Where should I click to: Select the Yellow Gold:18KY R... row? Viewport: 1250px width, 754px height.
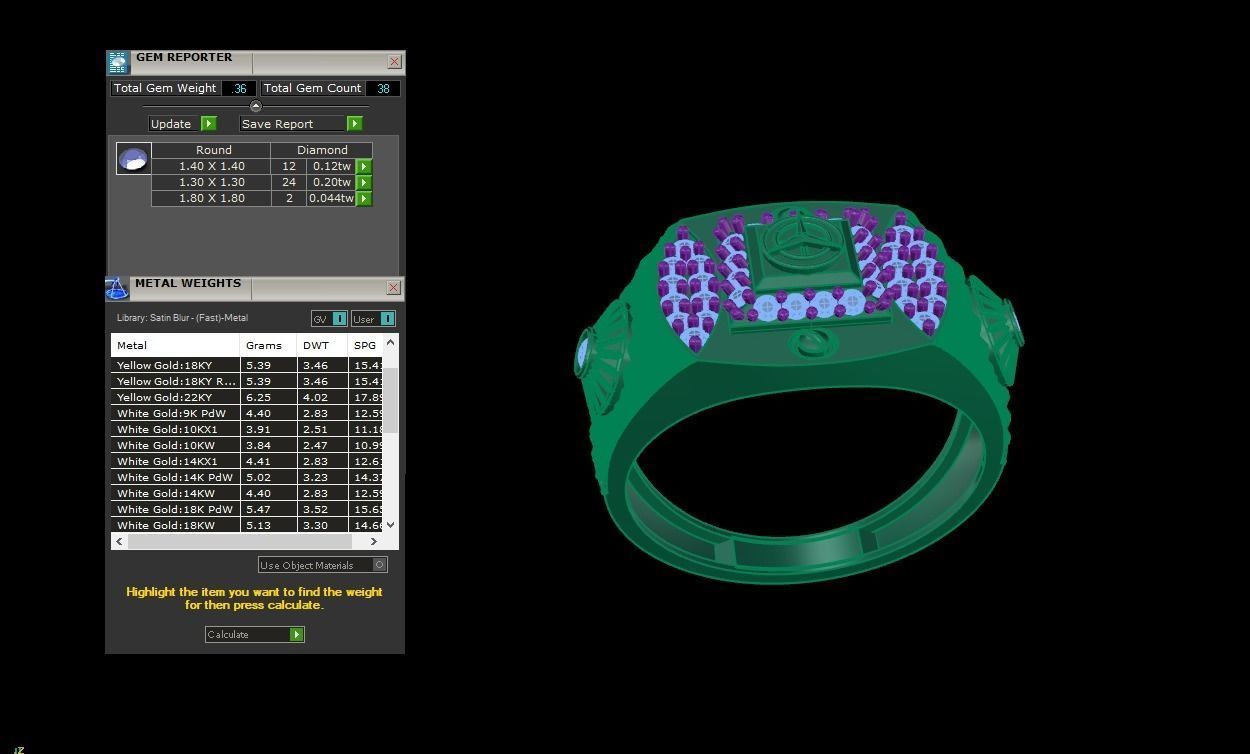tap(246, 381)
